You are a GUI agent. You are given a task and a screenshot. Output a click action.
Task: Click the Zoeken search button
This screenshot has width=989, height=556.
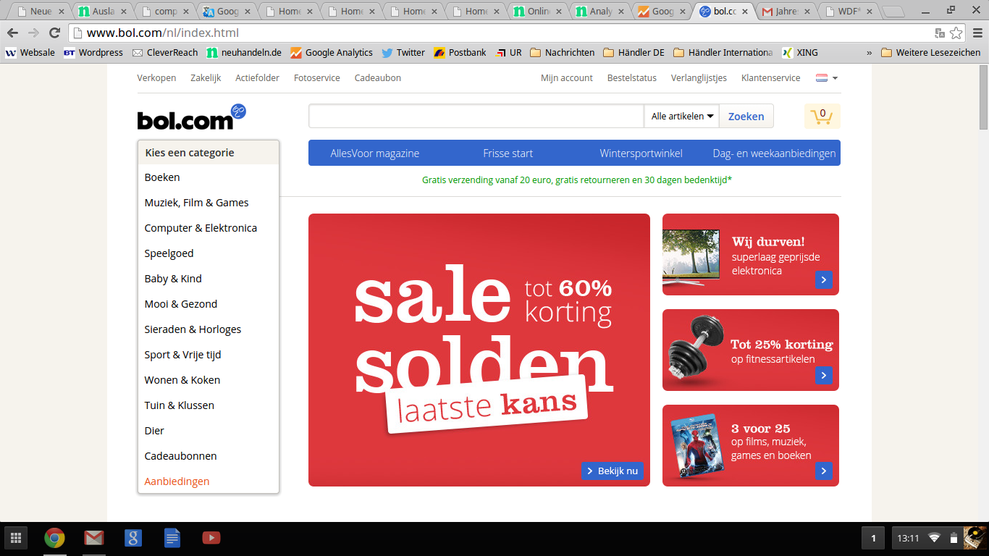tap(746, 116)
